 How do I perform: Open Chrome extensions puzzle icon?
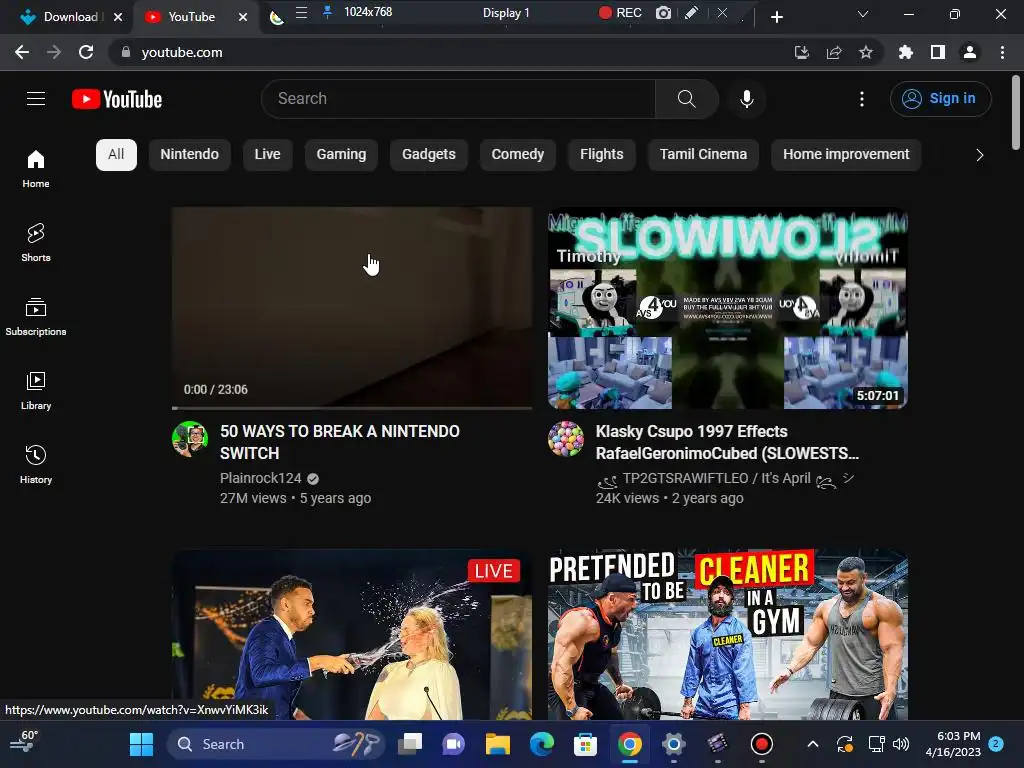click(x=906, y=52)
